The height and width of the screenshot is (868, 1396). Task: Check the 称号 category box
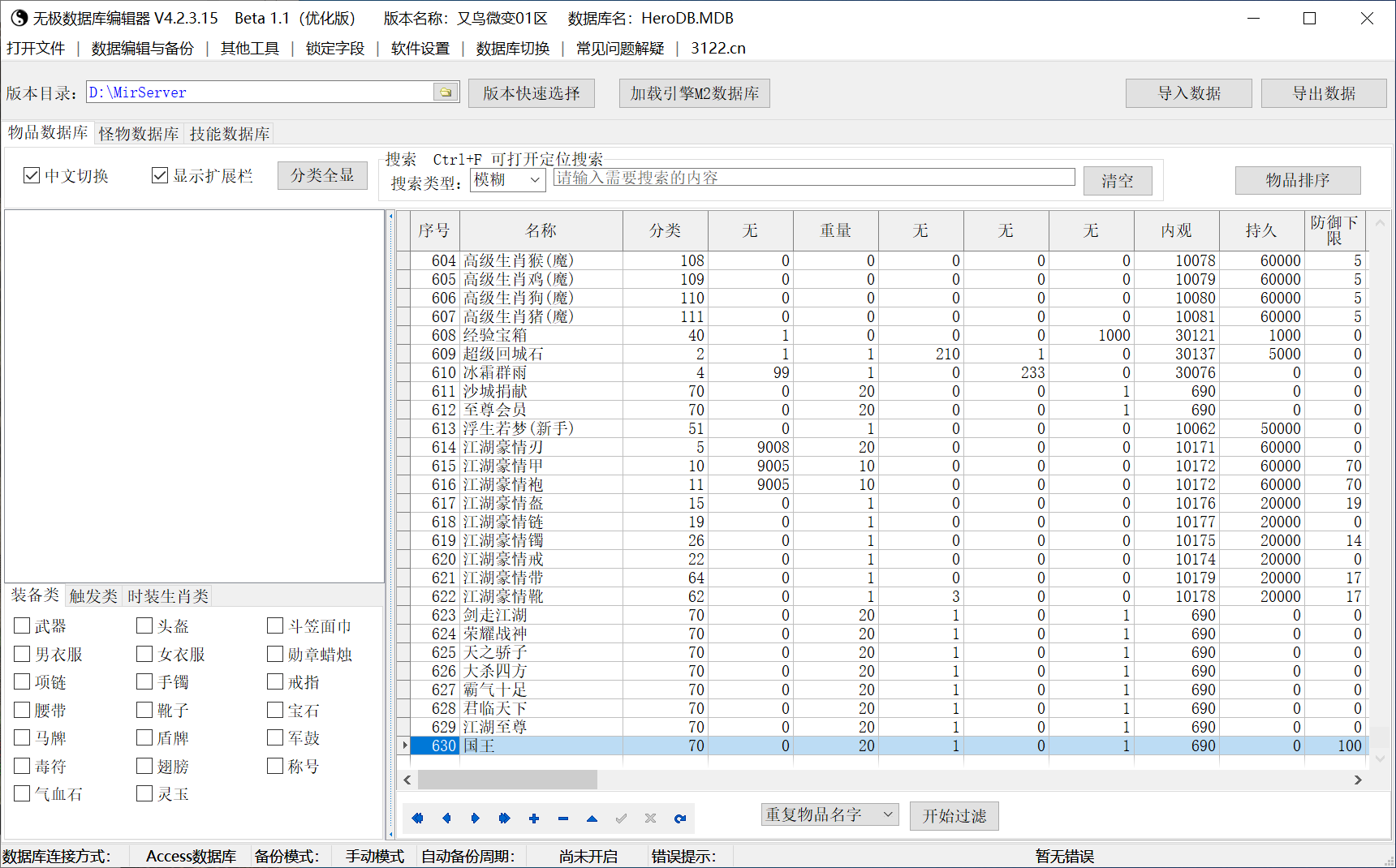click(275, 766)
